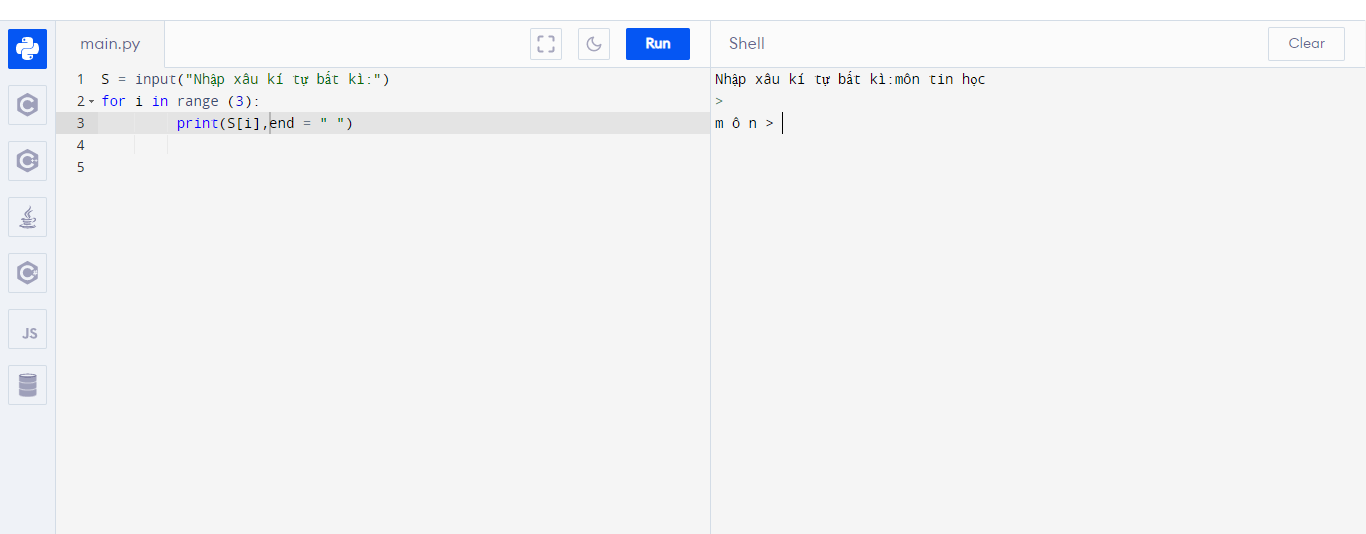
Task: Select the Python language icon
Action: click(x=27, y=49)
